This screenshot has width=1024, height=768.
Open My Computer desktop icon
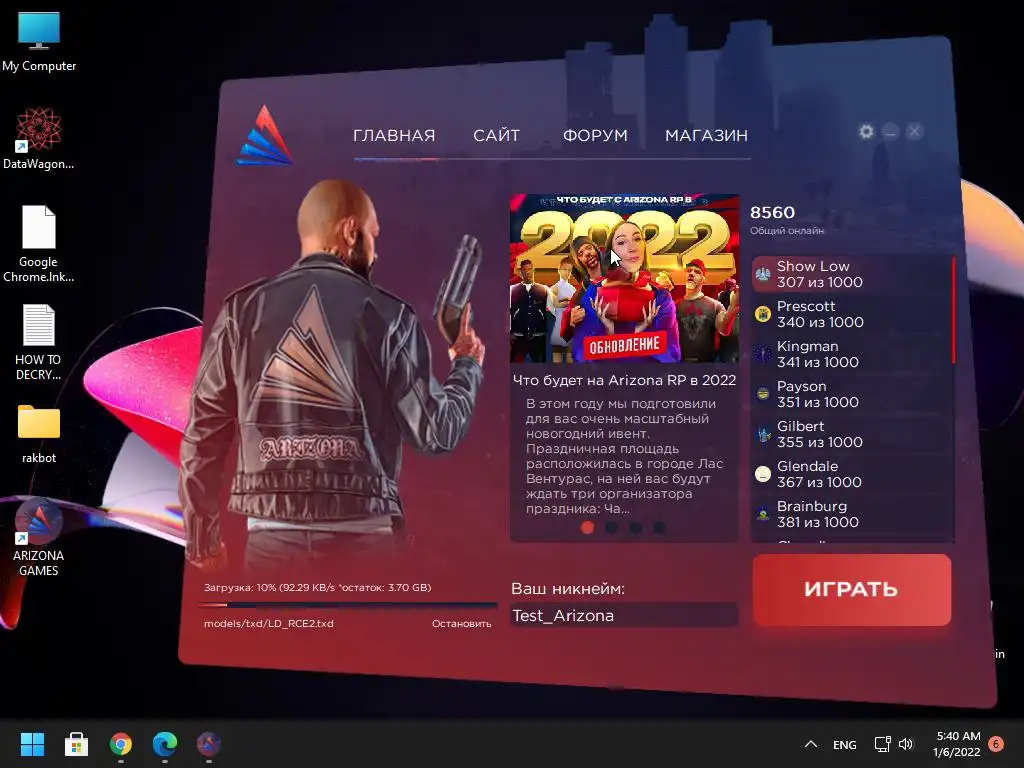tap(39, 41)
